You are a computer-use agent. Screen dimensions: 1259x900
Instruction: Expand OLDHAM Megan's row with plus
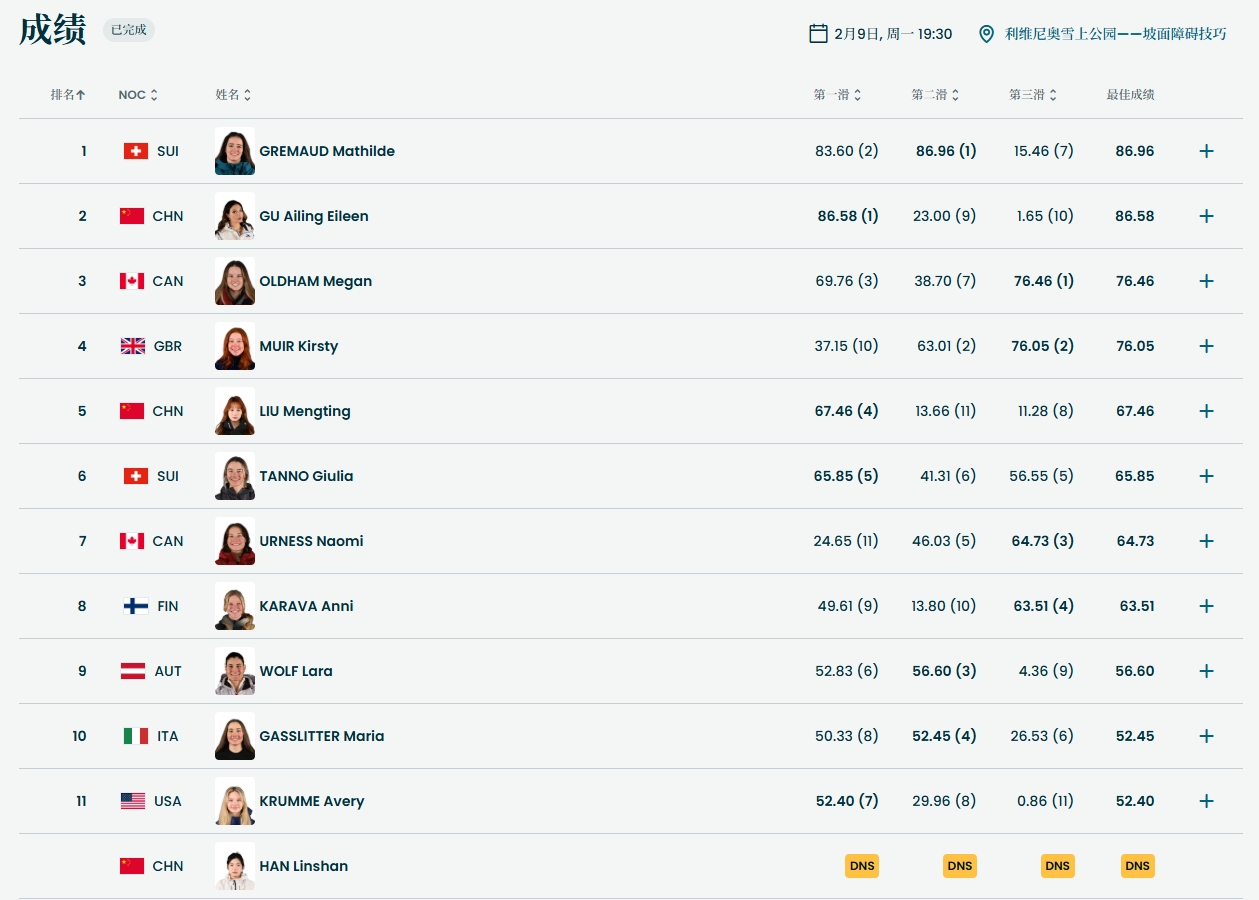tap(1206, 281)
